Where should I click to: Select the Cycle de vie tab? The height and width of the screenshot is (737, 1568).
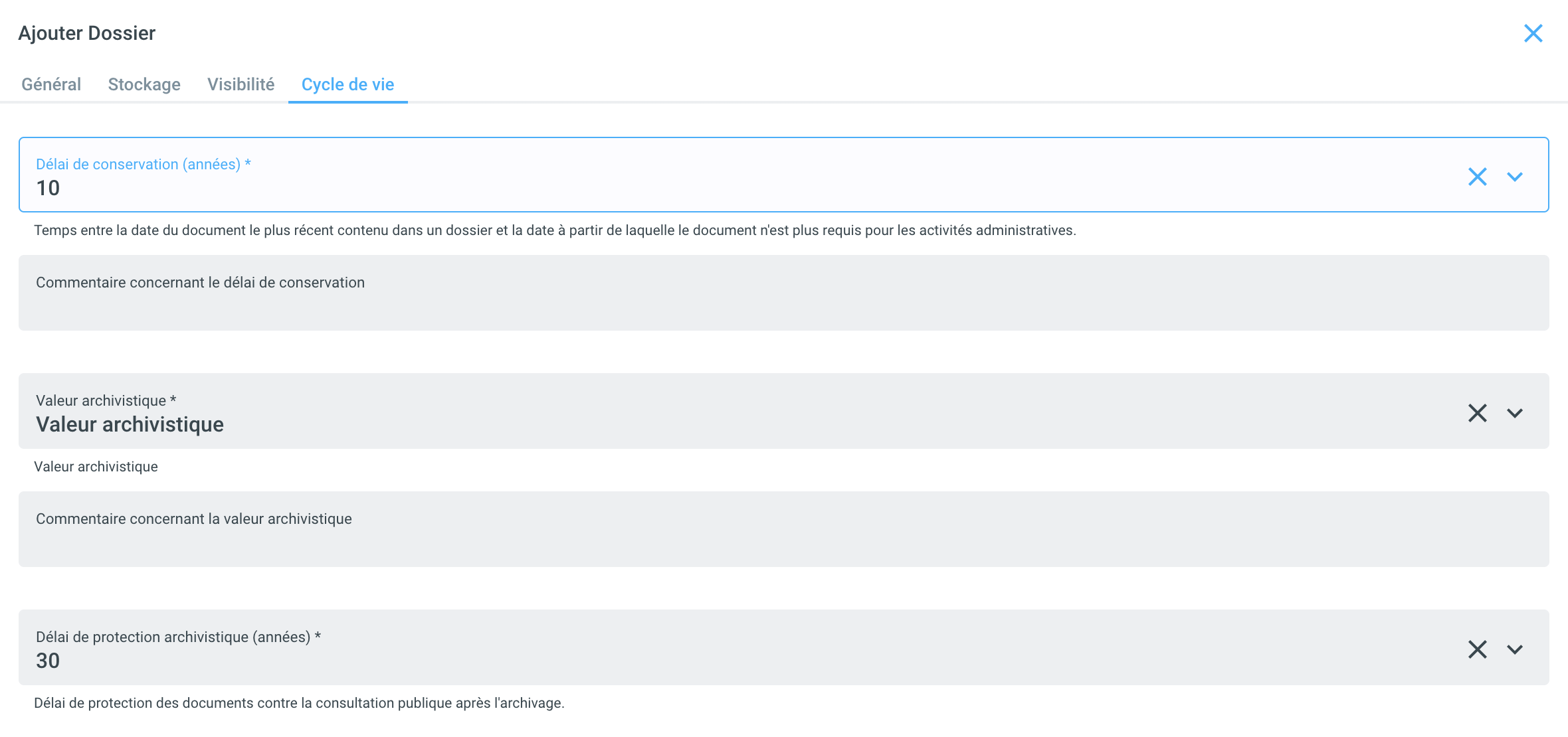(347, 84)
